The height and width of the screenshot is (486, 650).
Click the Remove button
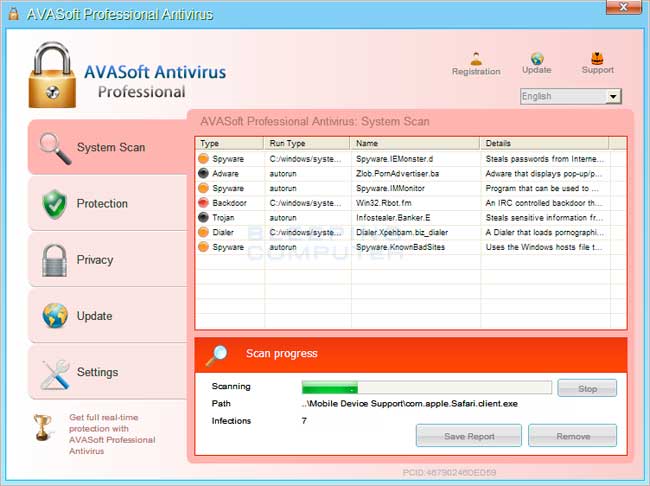(573, 436)
